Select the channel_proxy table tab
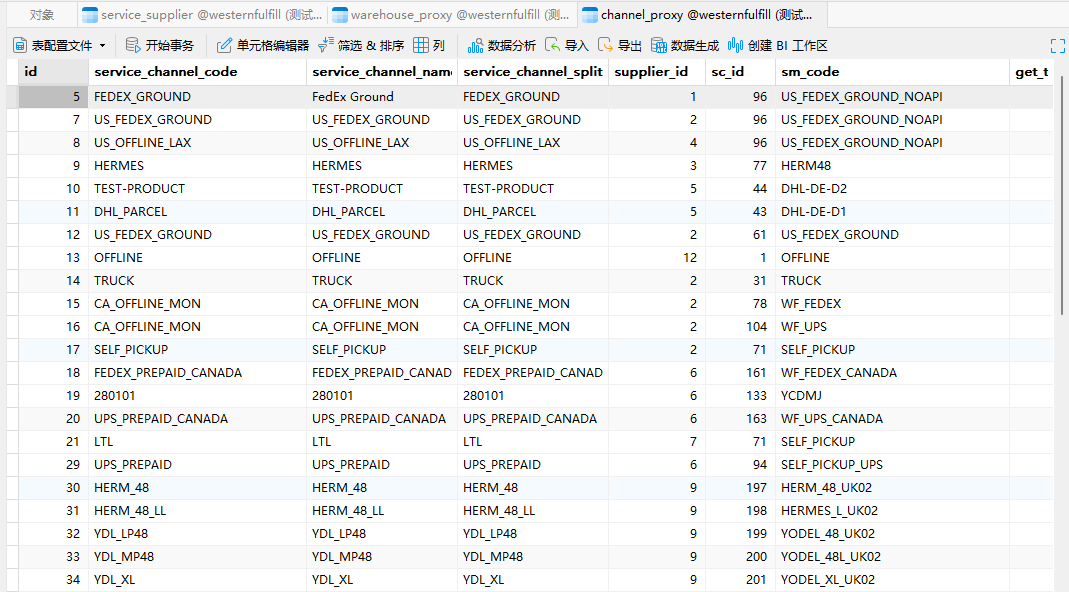Image resolution: width=1069 pixels, height=592 pixels. coord(702,14)
